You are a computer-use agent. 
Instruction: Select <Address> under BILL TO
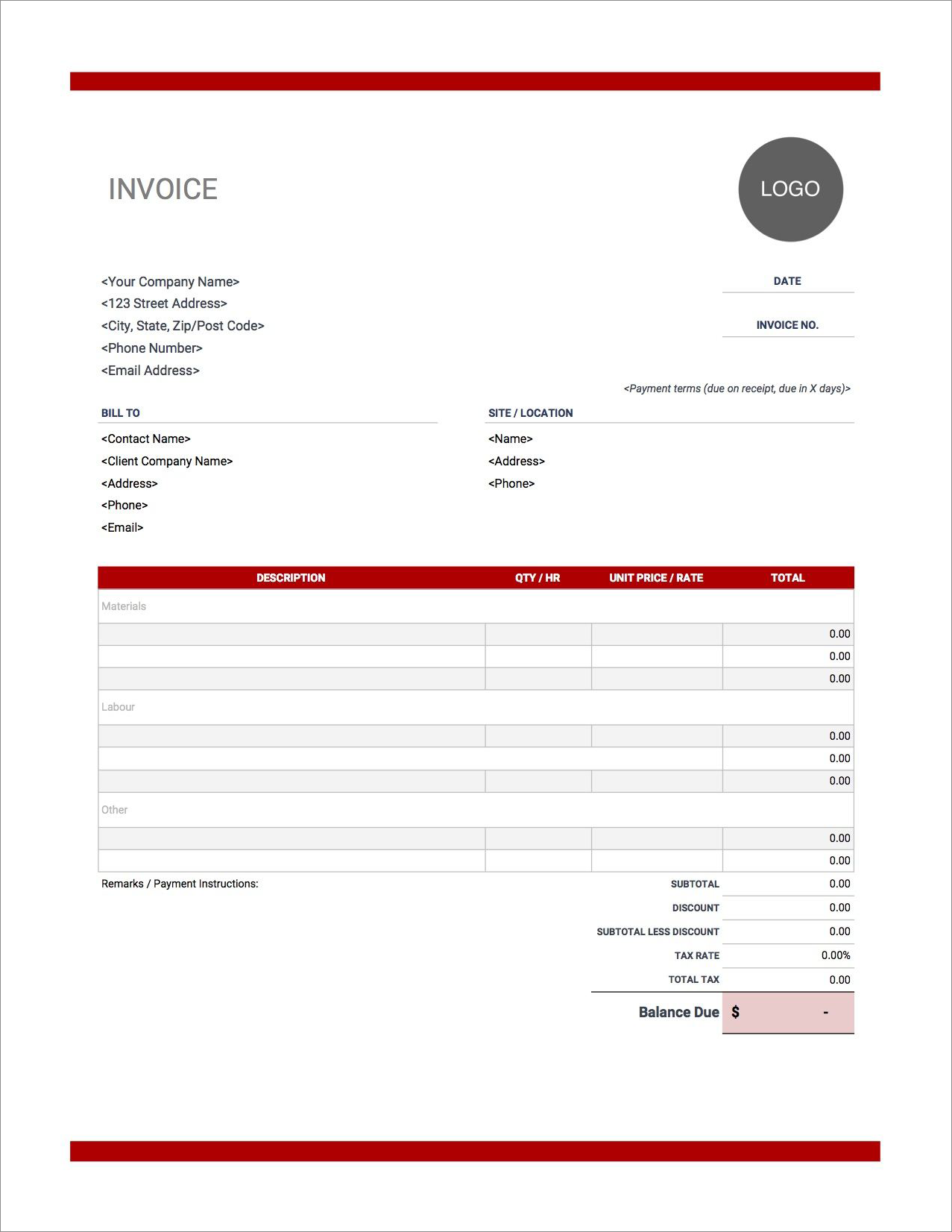pos(130,484)
